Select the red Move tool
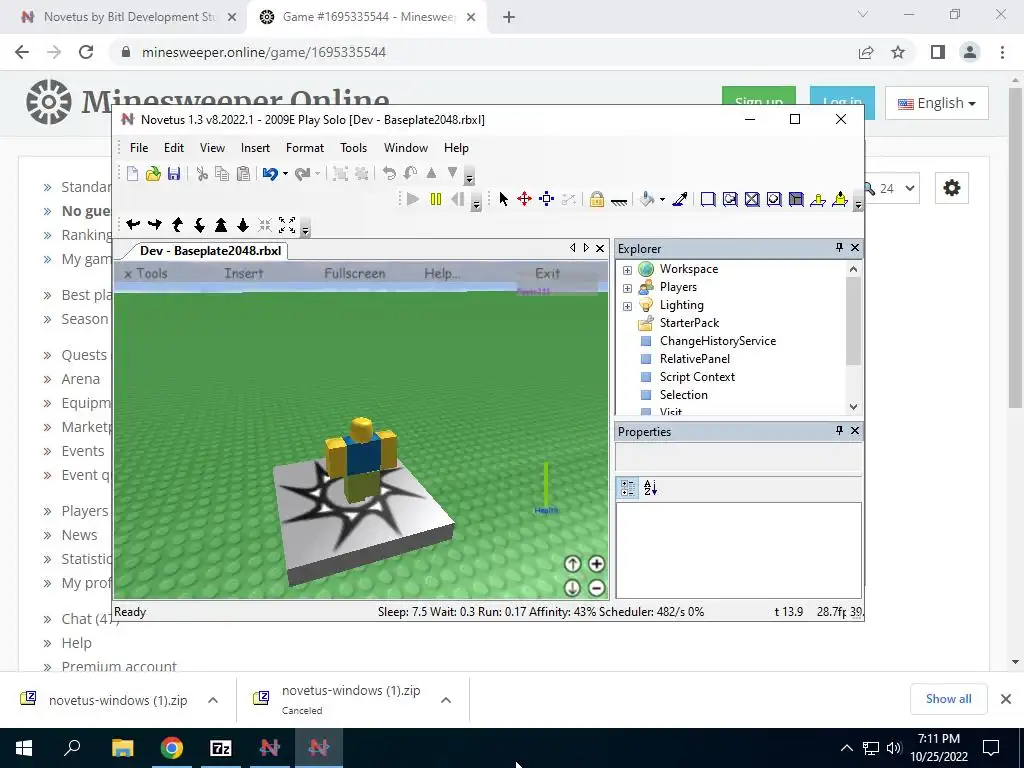This screenshot has height=768, width=1024. (524, 199)
